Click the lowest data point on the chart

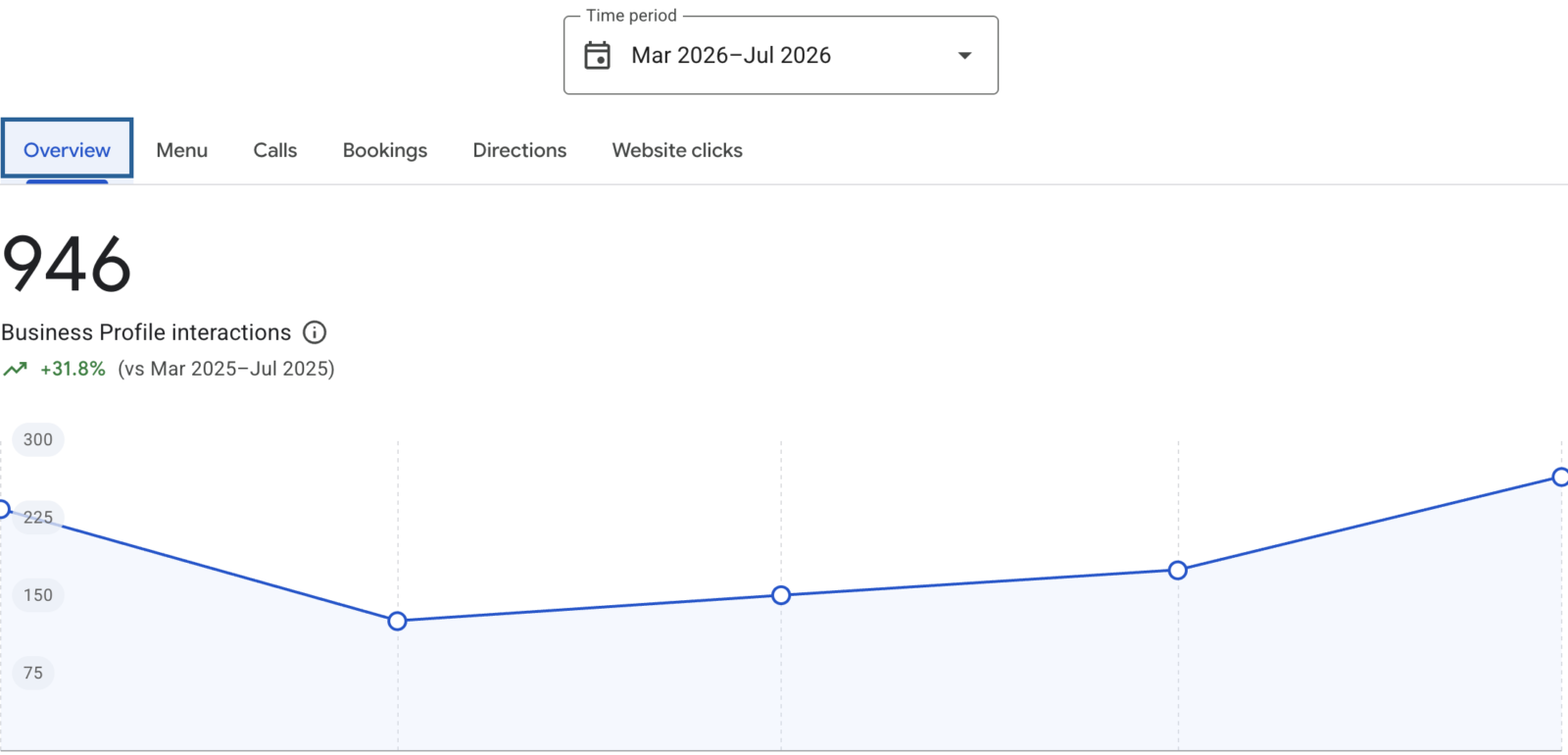click(397, 621)
